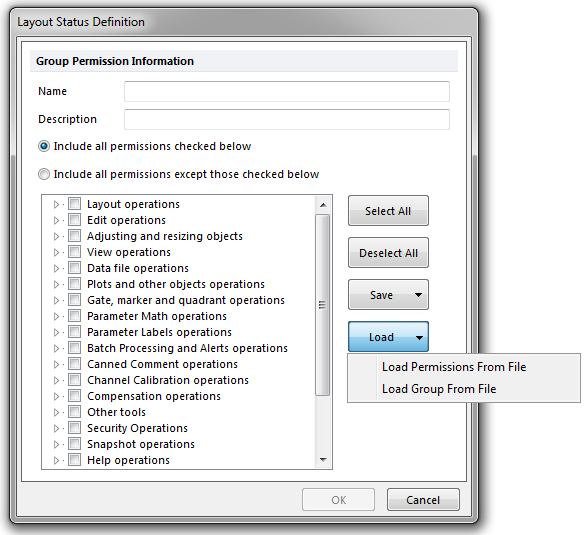Select 'Include all permissions checked below' radio
The width and height of the screenshot is (588, 535).
pos(44,146)
